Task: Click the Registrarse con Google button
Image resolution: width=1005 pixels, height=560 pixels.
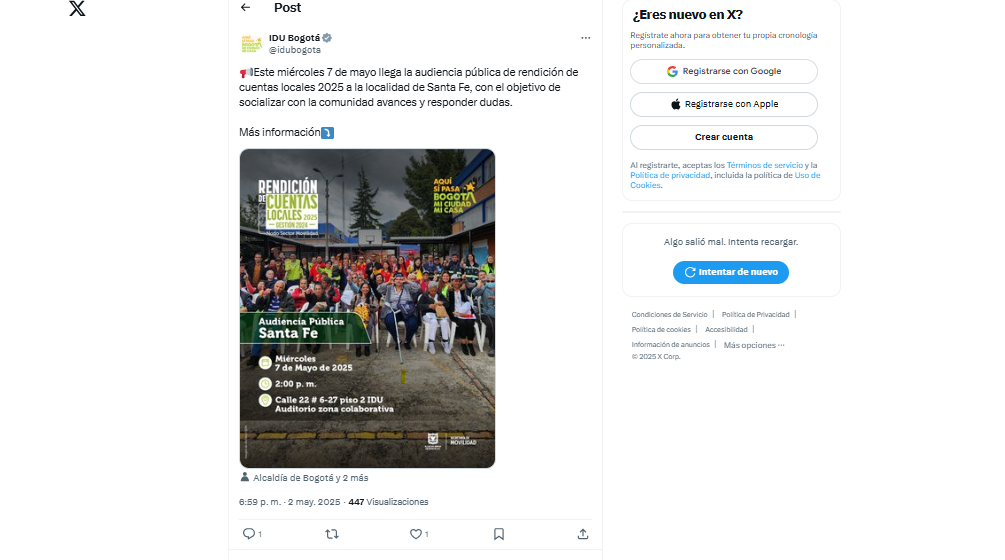Action: (724, 71)
